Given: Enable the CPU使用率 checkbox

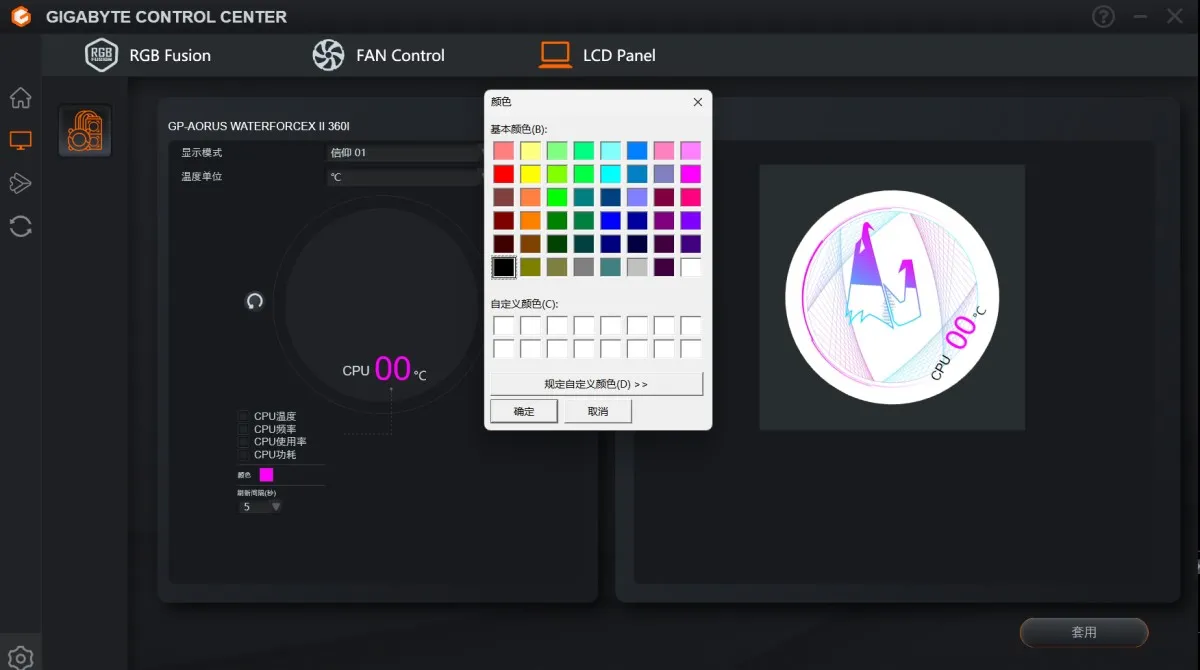Looking at the screenshot, I should click(x=243, y=442).
